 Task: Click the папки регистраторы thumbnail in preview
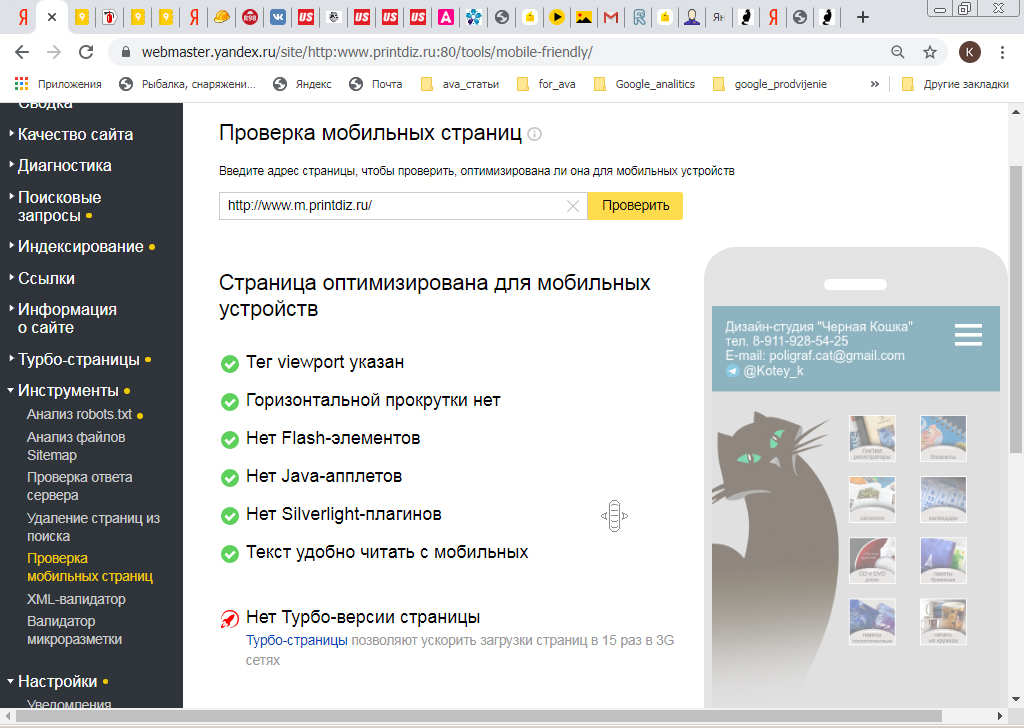click(872, 438)
